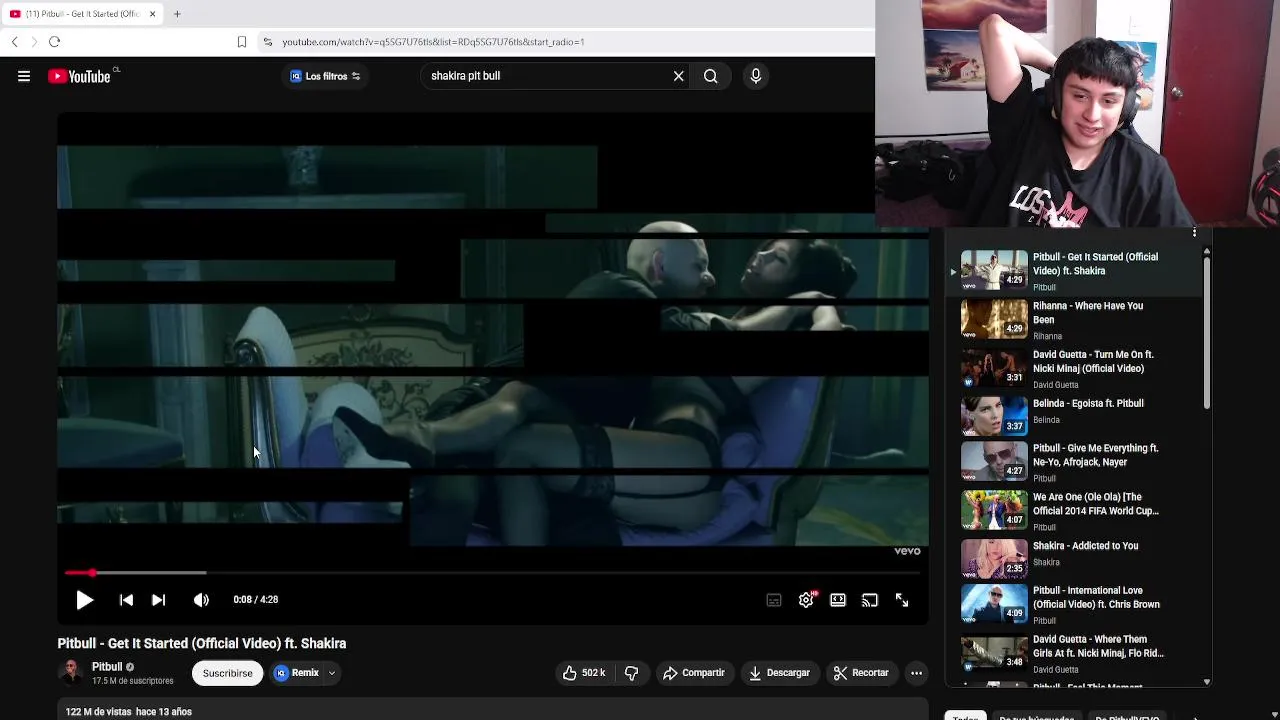Subscribe with the Suscribirse button
This screenshot has height=720, width=1280.
tap(228, 673)
